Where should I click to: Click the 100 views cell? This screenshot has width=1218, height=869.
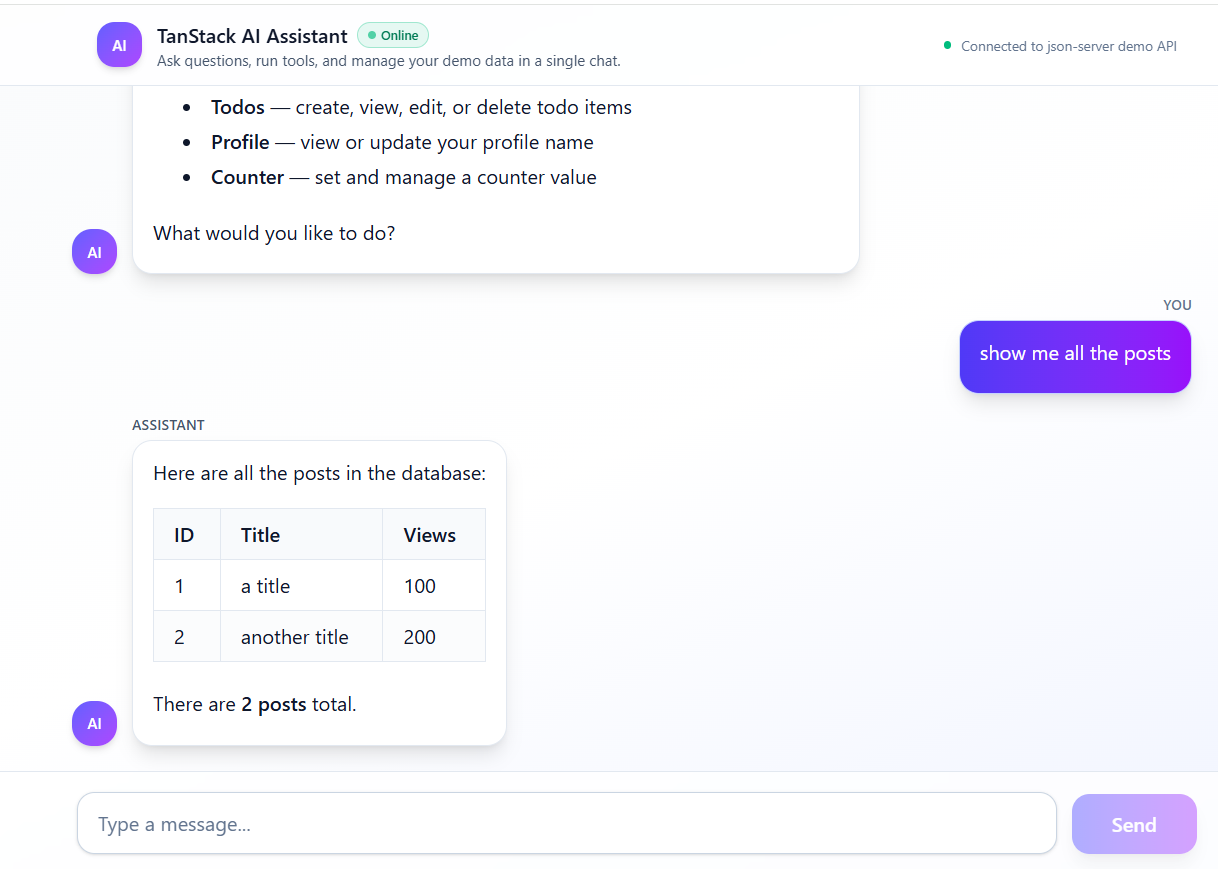[420, 586]
